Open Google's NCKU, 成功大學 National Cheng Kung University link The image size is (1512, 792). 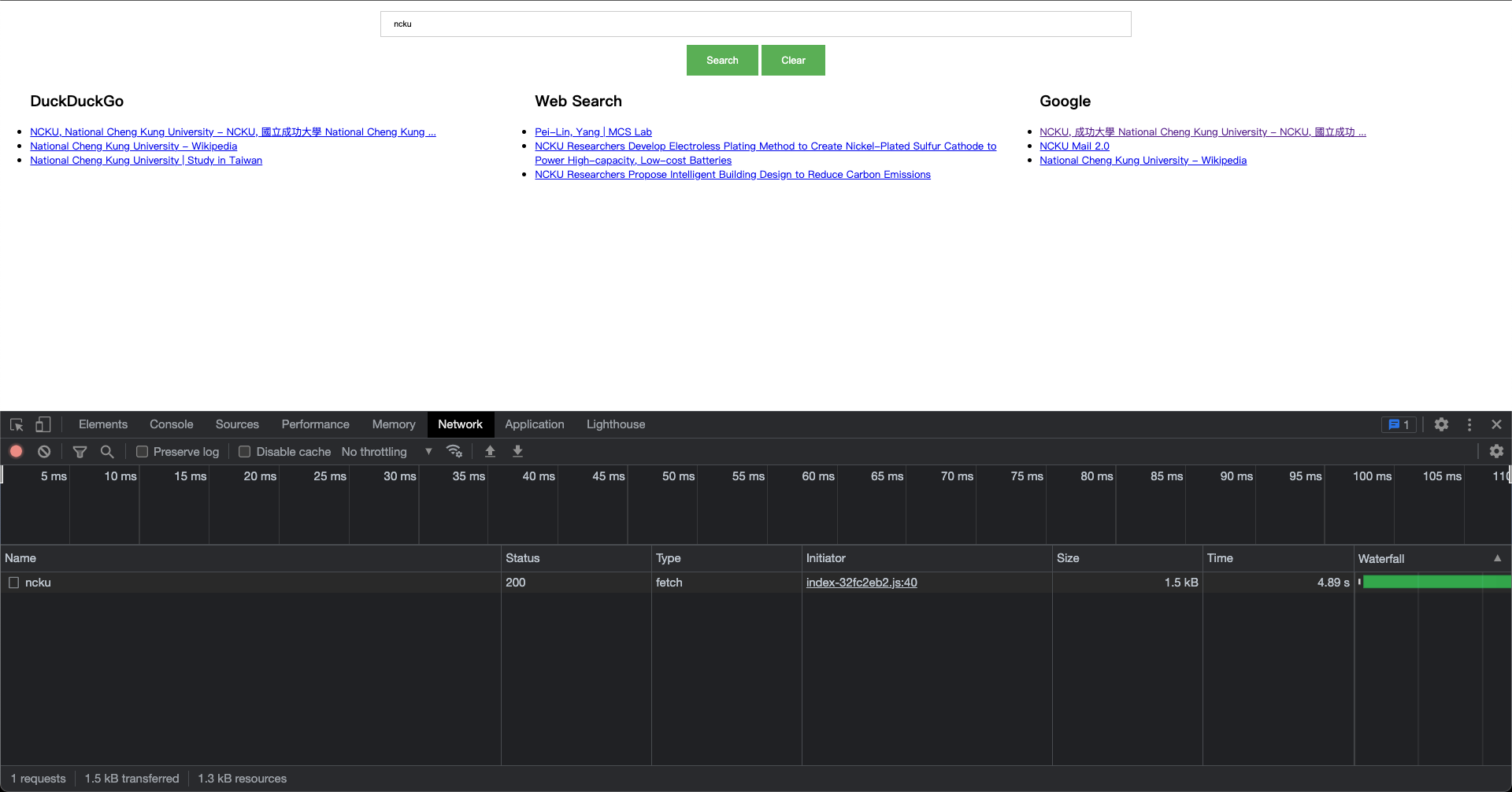[1203, 132]
